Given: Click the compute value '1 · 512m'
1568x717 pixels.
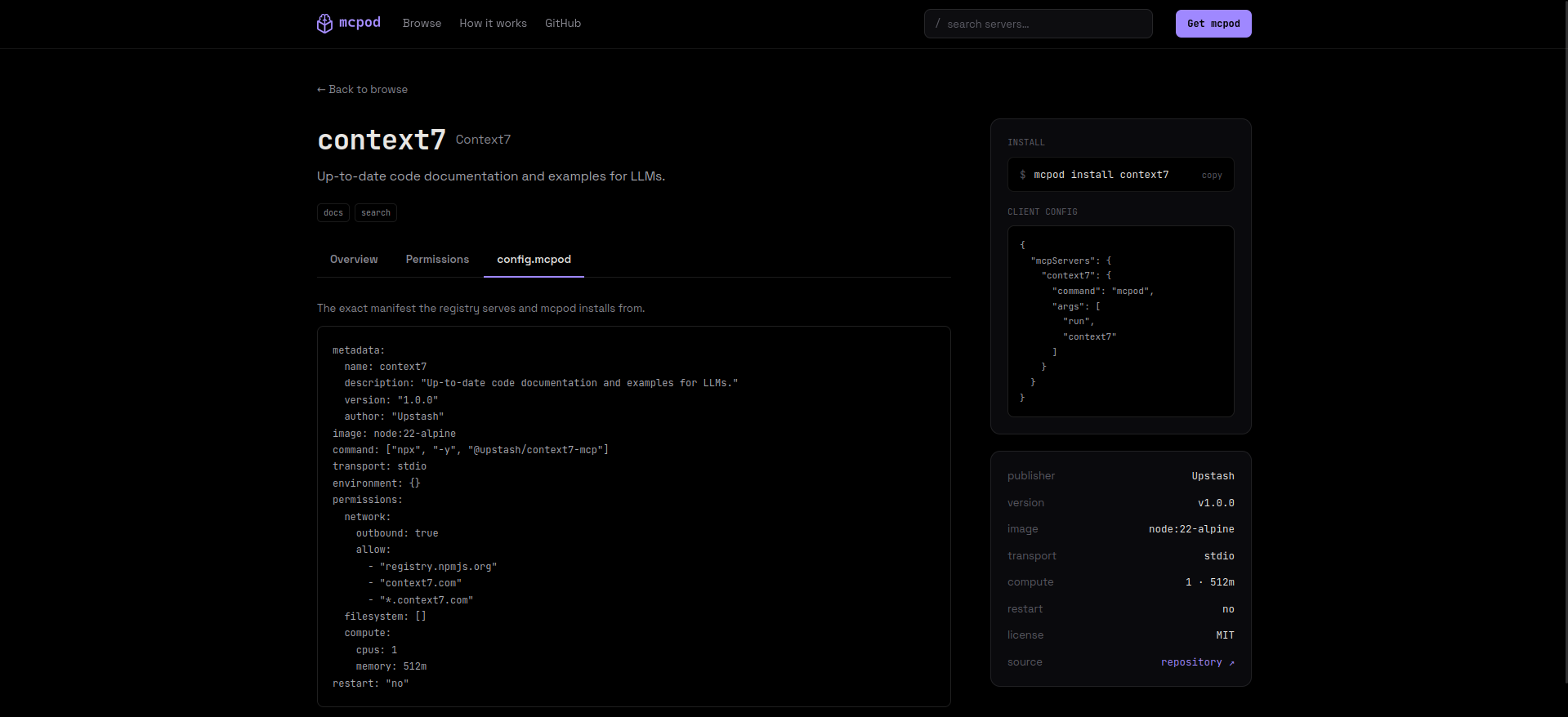Looking at the screenshot, I should click(x=1210, y=582).
